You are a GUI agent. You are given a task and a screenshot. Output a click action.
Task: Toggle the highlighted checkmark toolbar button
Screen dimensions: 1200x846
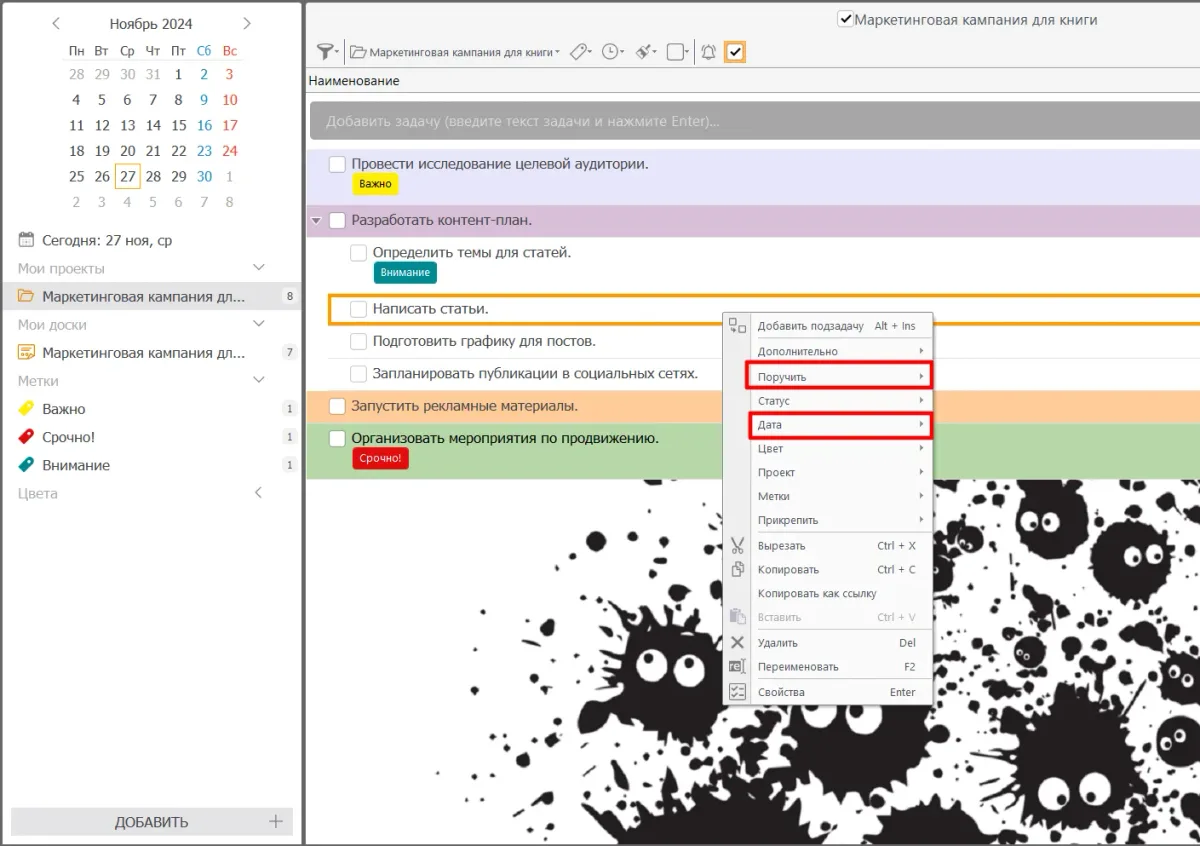point(735,52)
